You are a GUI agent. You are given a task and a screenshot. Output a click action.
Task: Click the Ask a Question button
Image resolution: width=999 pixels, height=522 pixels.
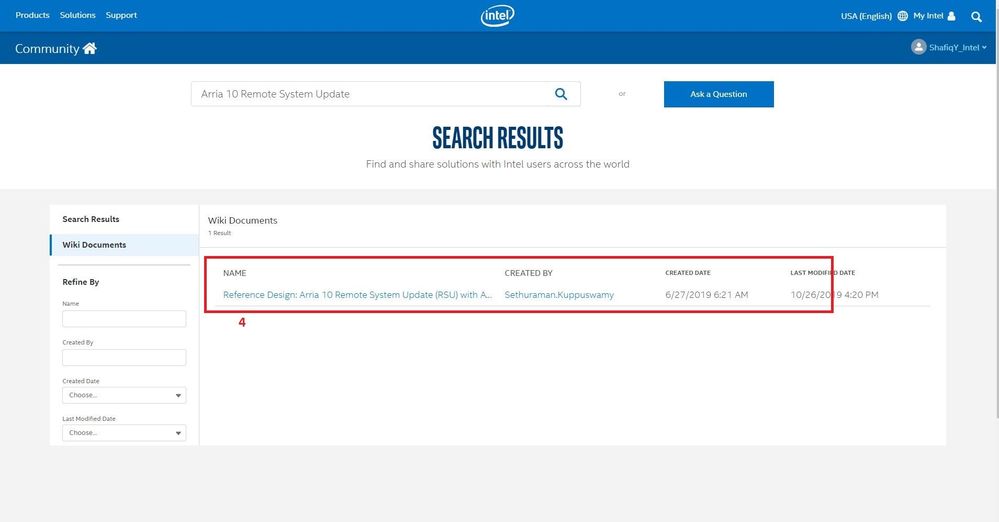(719, 94)
